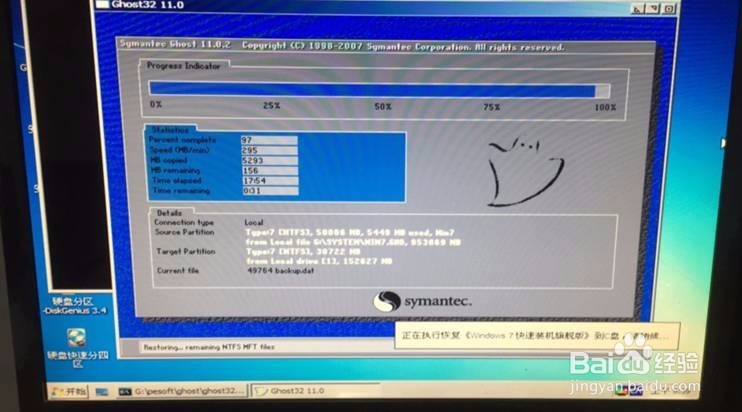Screen dimensions: 742x412
Task: Click the Connection type value 'Local'
Action: tap(254, 222)
